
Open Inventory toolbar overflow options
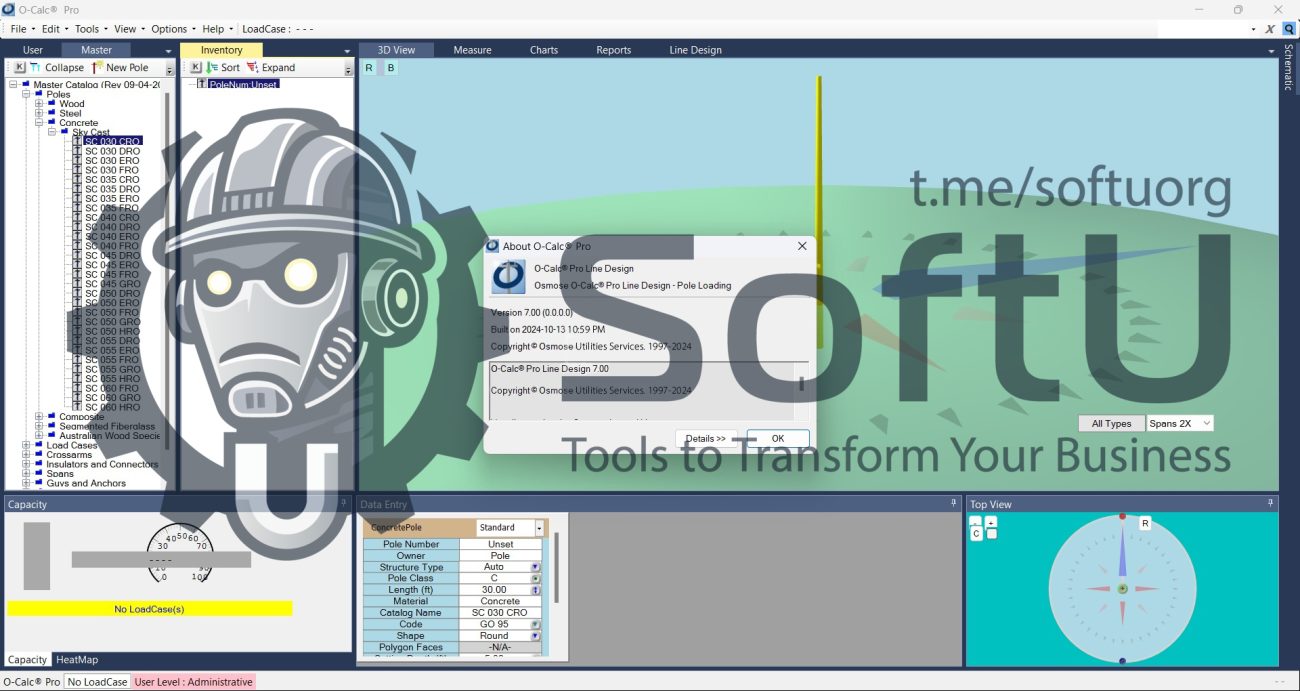pos(348,68)
